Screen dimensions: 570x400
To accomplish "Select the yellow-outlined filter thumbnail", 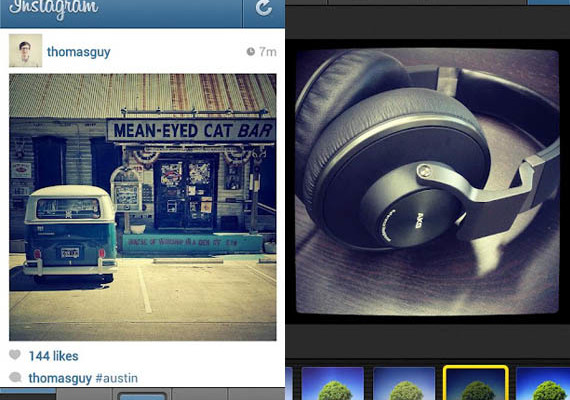I will 475,383.
